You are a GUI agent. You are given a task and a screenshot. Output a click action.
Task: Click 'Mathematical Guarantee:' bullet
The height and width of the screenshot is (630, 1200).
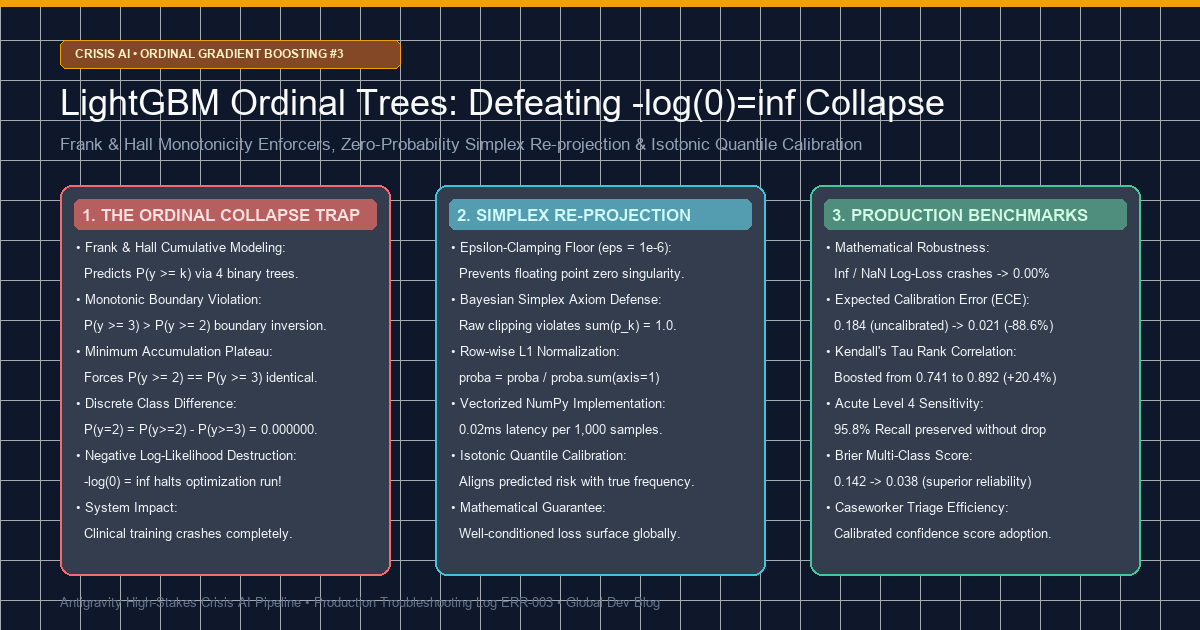[528, 507]
